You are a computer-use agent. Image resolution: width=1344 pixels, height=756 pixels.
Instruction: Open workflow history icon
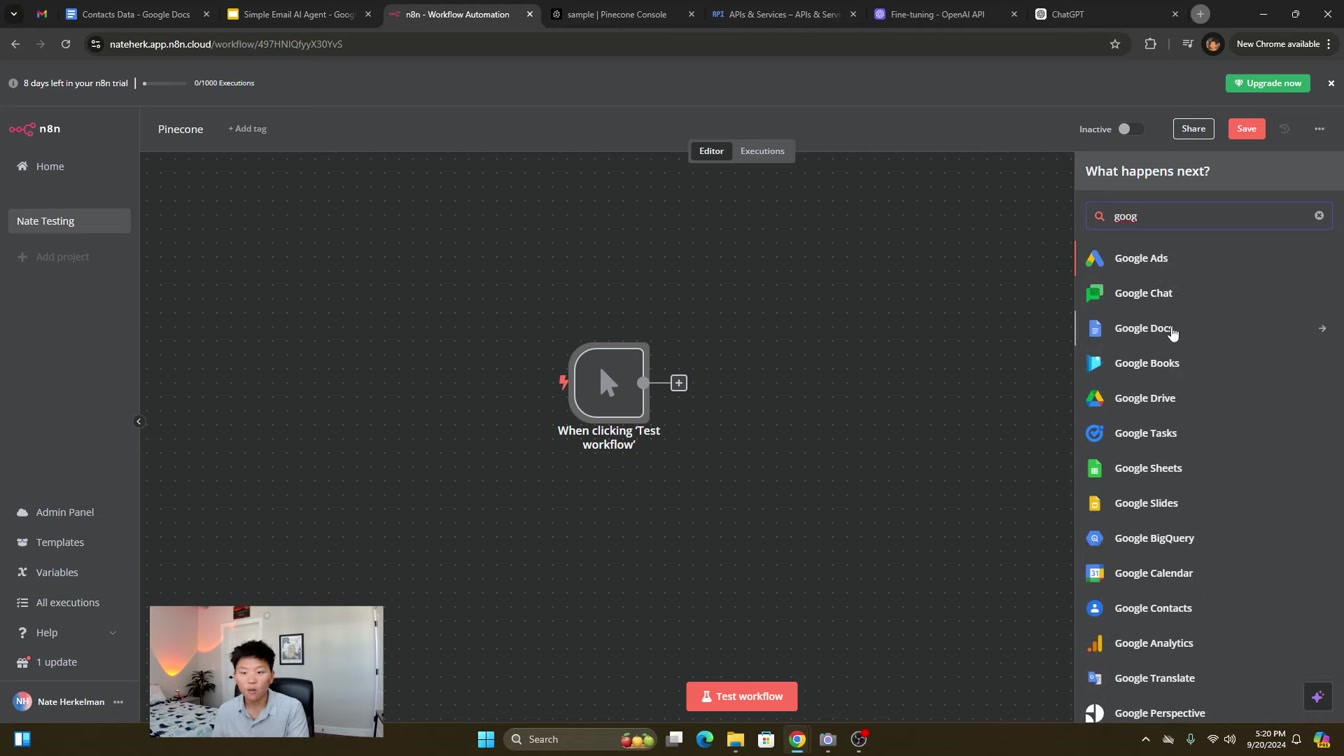pyautogui.click(x=1285, y=129)
